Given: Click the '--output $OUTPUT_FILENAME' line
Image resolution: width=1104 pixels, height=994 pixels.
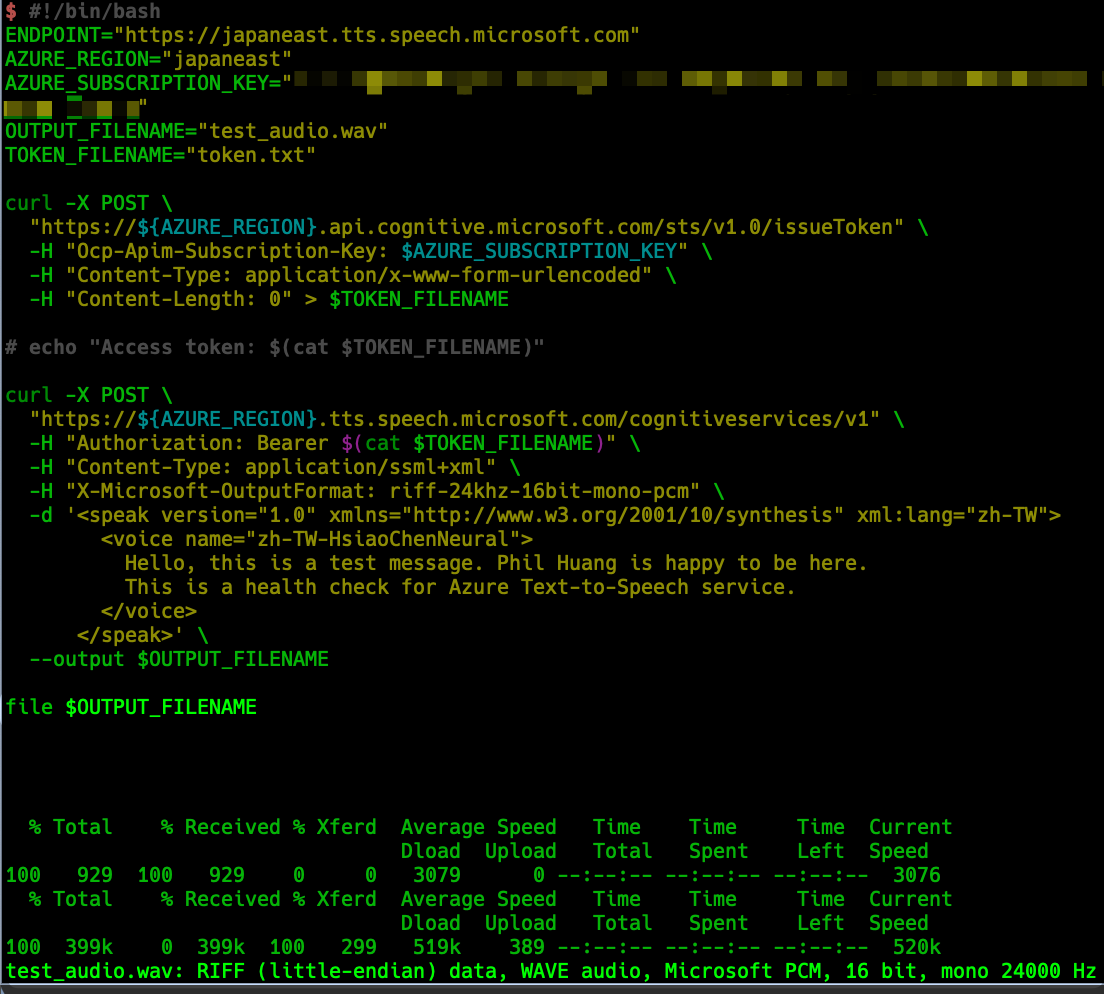Looking at the screenshot, I should click(179, 659).
